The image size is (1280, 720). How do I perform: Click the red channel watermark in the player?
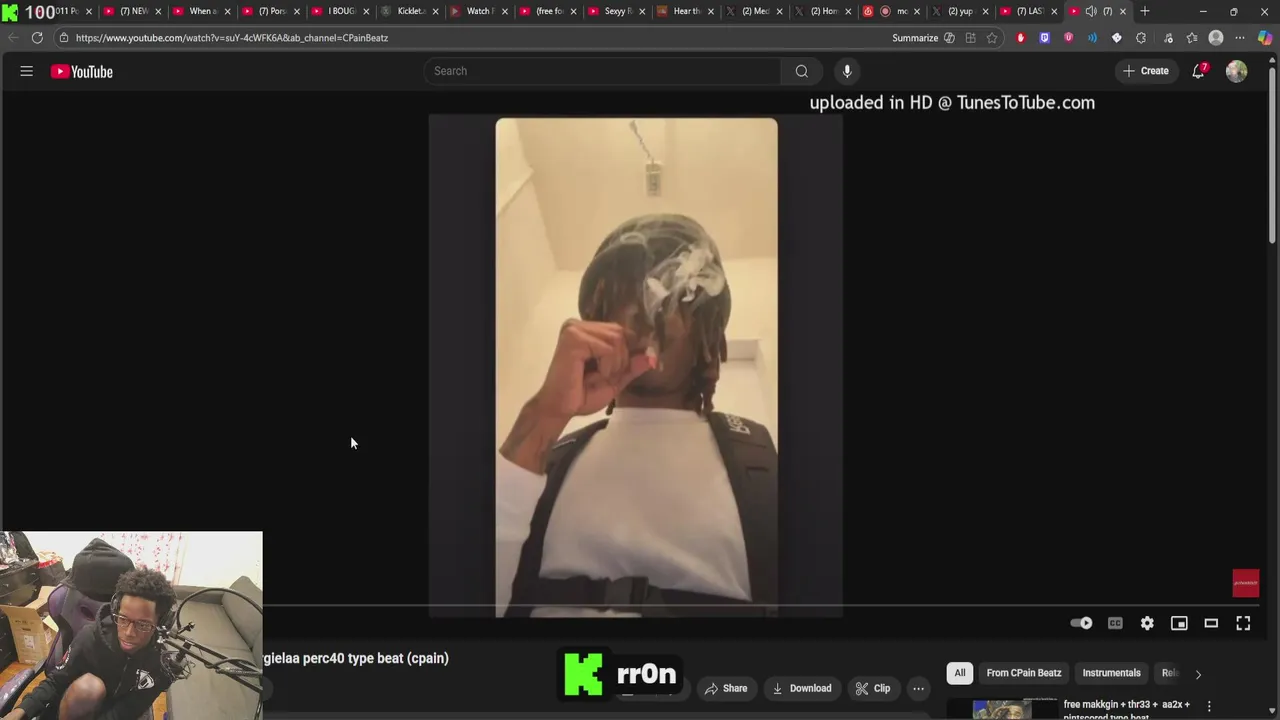tap(1245, 583)
